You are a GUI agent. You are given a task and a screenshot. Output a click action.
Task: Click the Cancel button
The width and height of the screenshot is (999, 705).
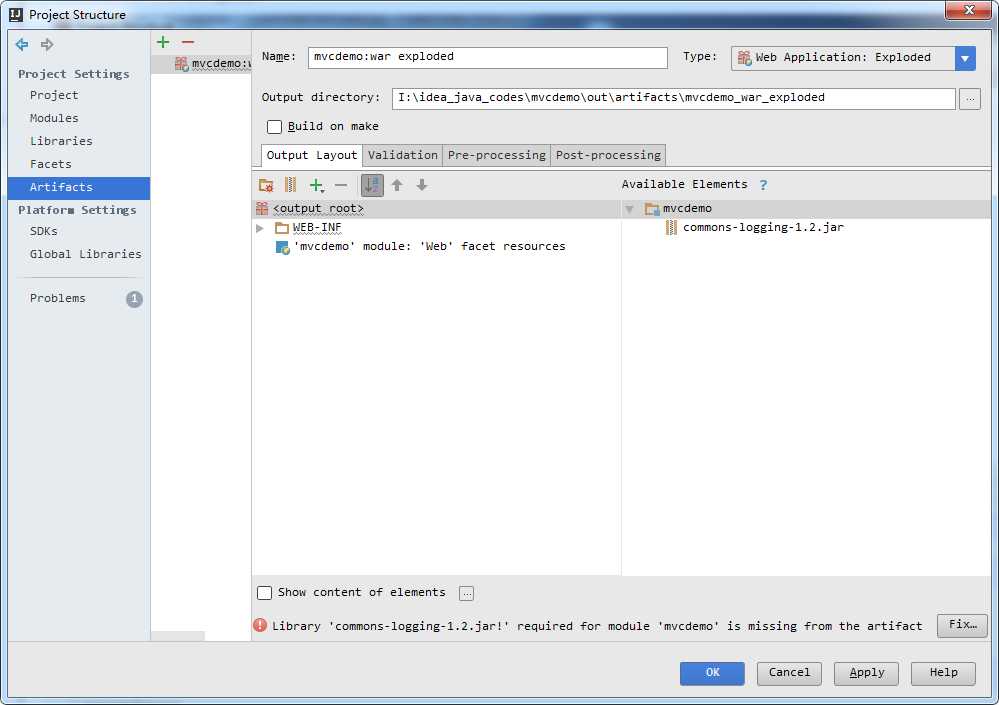[x=789, y=673]
